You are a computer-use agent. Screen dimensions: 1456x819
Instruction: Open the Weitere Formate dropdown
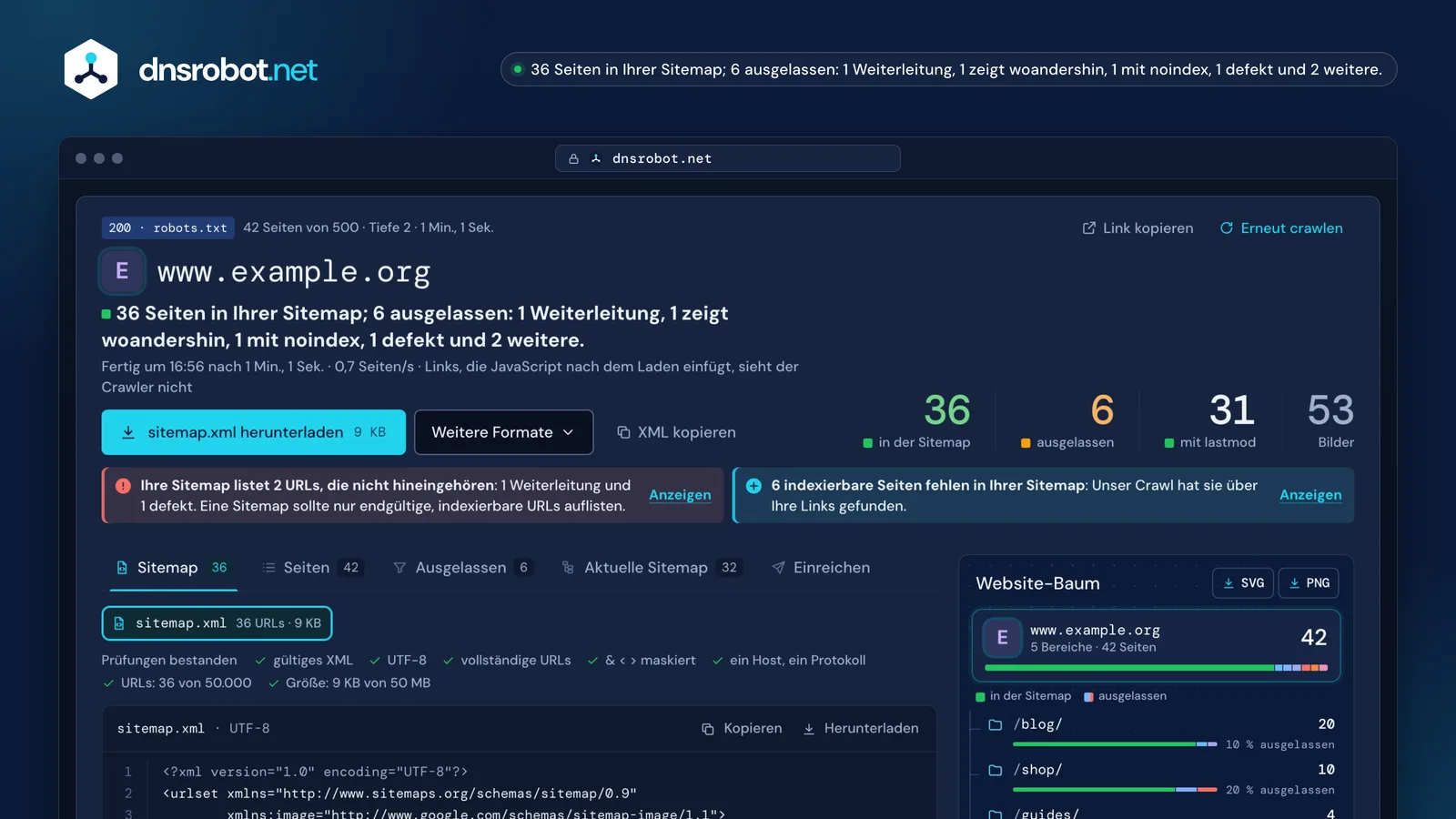pyautogui.click(x=504, y=432)
